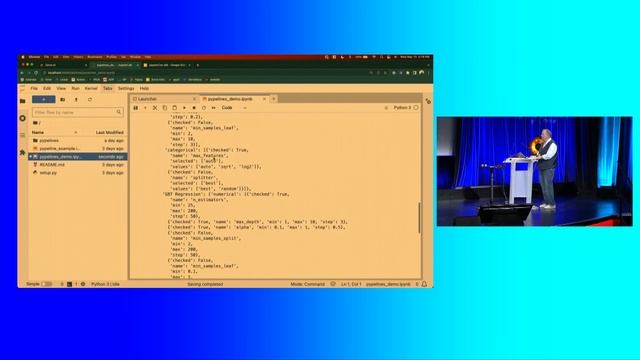Click the search magnifier in filter box
This screenshot has height=360, width=640.
(x=119, y=112)
